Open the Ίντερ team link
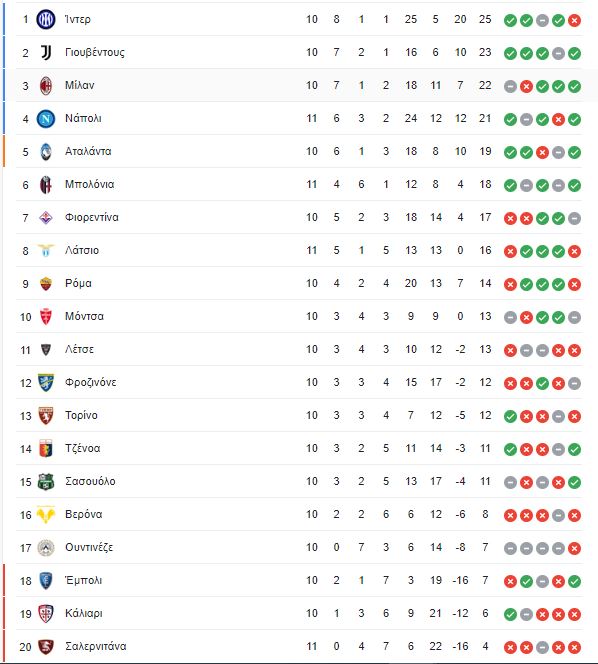 [78, 19]
